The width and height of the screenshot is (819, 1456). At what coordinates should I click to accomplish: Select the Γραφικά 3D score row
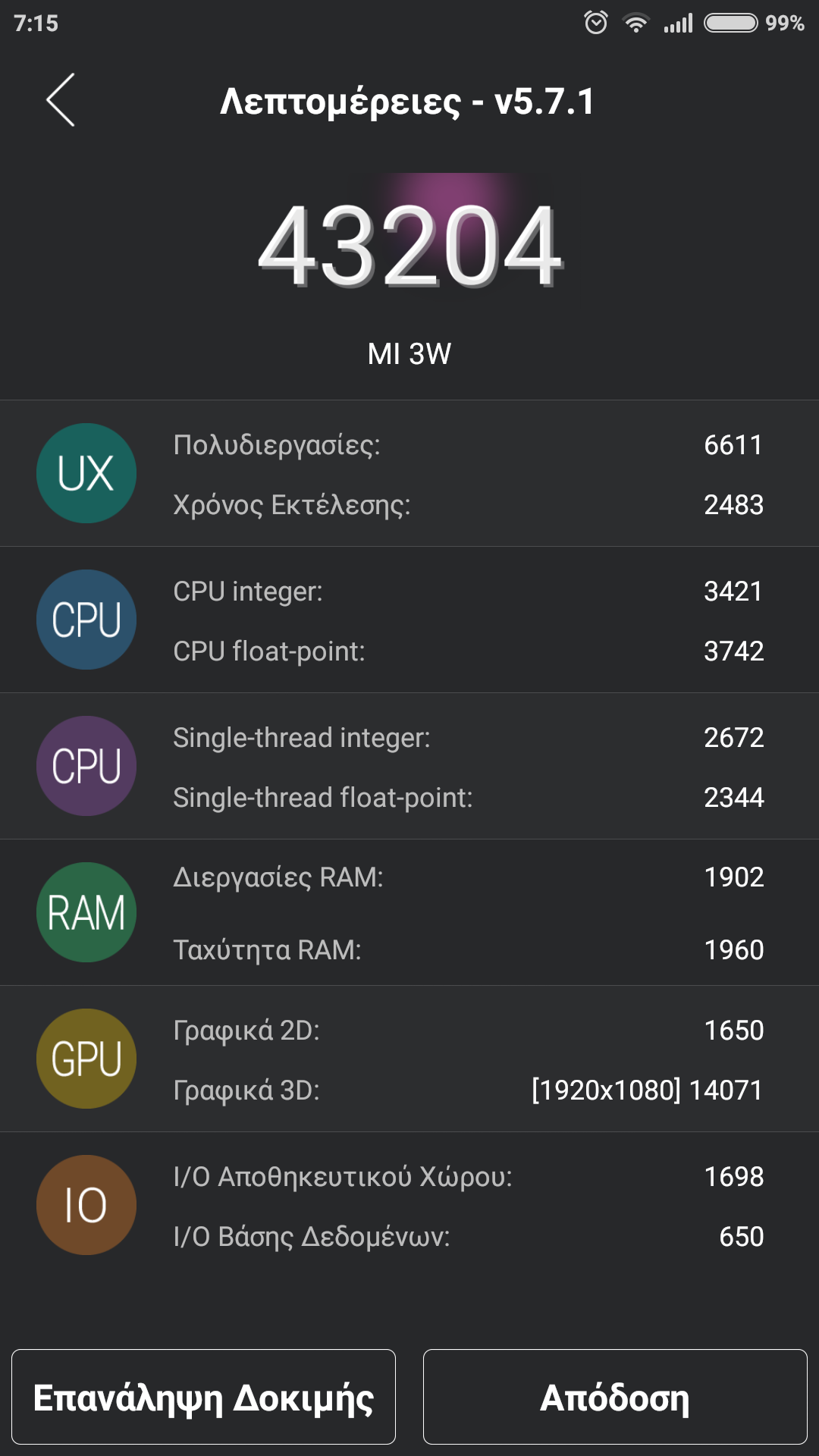467,1090
